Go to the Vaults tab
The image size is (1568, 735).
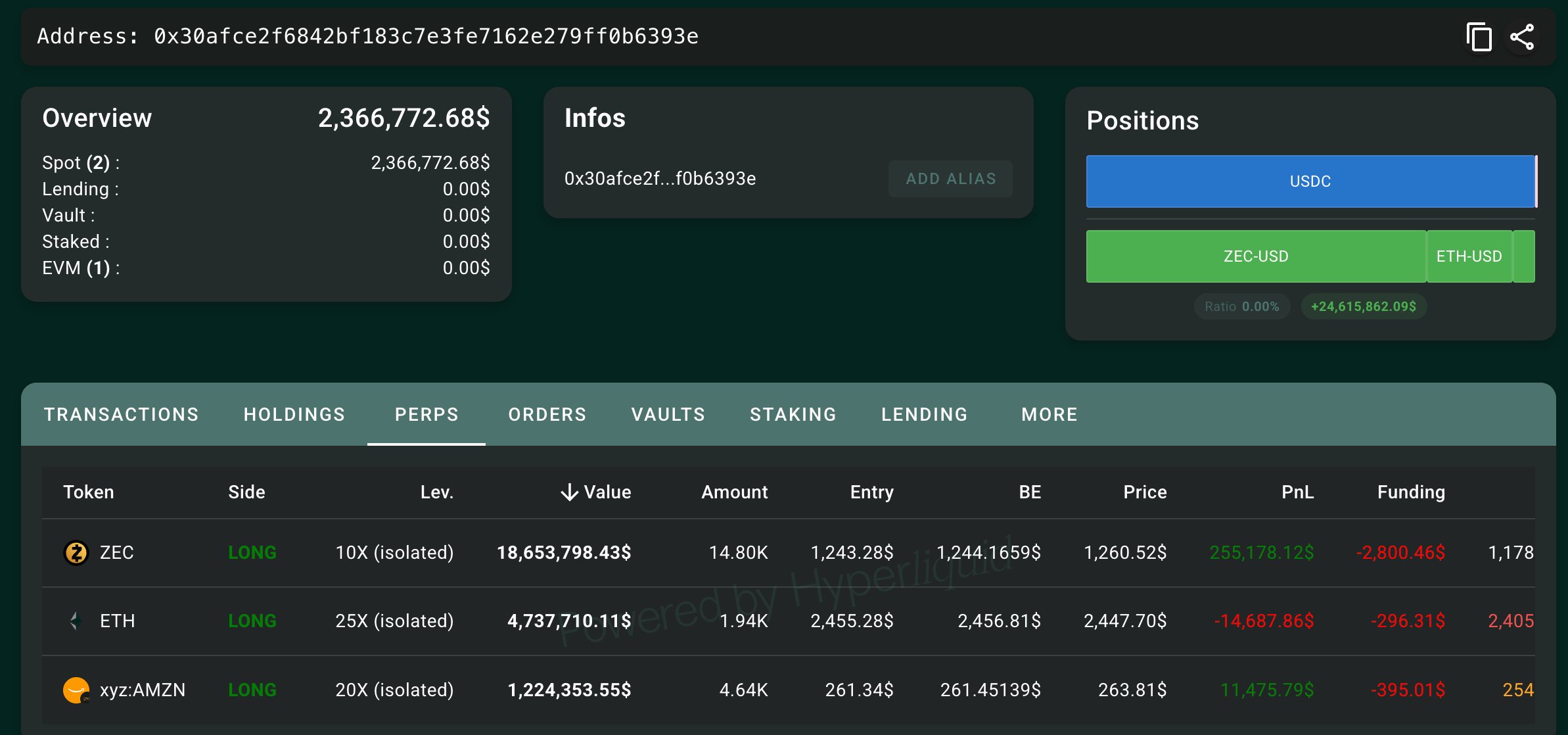coord(668,414)
